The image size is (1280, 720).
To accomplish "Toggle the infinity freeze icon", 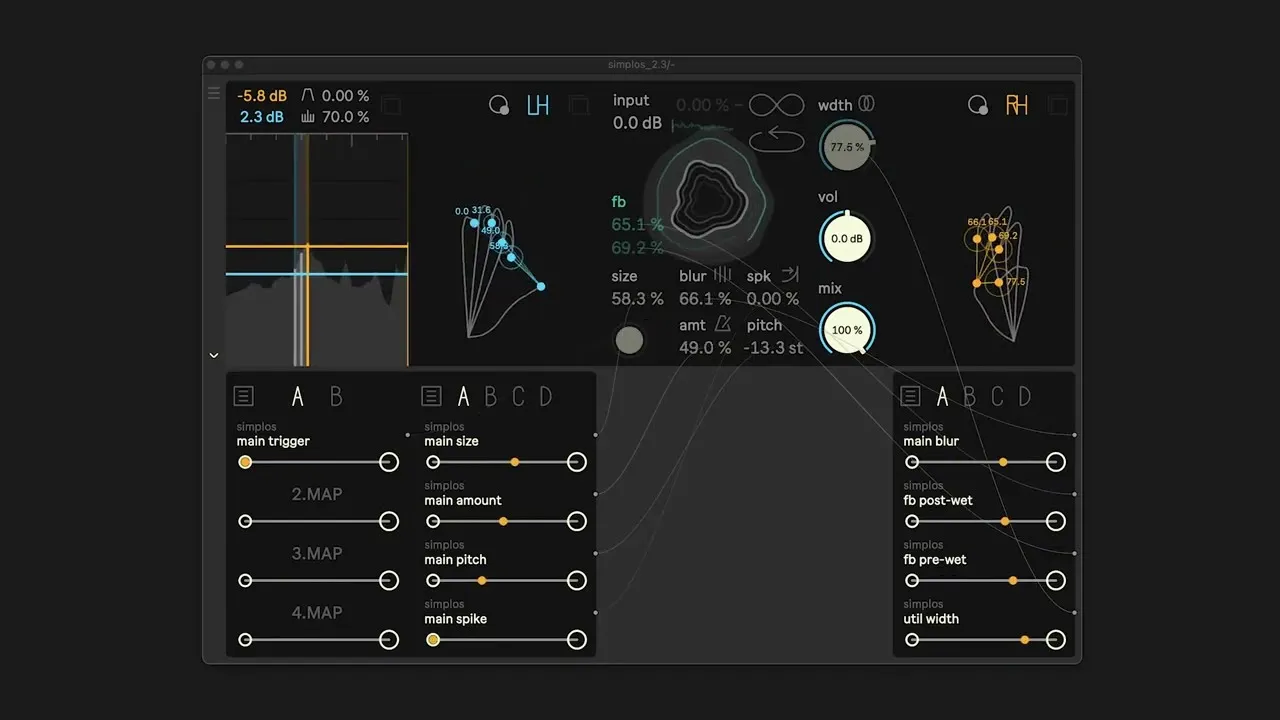I will pyautogui.click(x=777, y=105).
